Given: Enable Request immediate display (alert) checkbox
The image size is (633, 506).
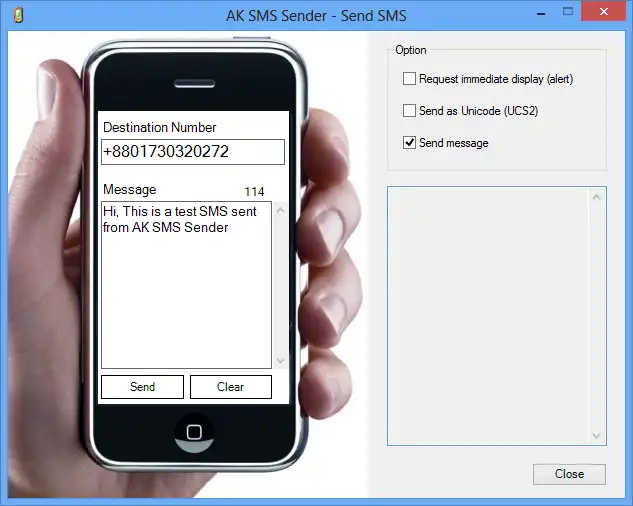Looking at the screenshot, I should click(x=409, y=78).
